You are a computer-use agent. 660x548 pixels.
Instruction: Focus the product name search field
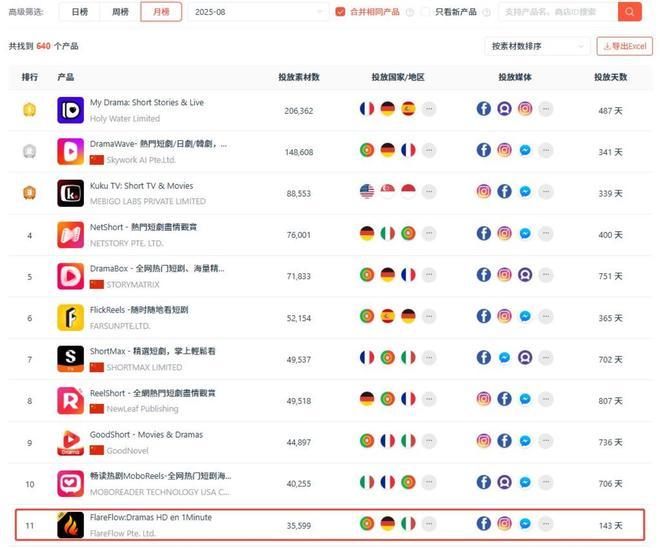[x=558, y=12]
